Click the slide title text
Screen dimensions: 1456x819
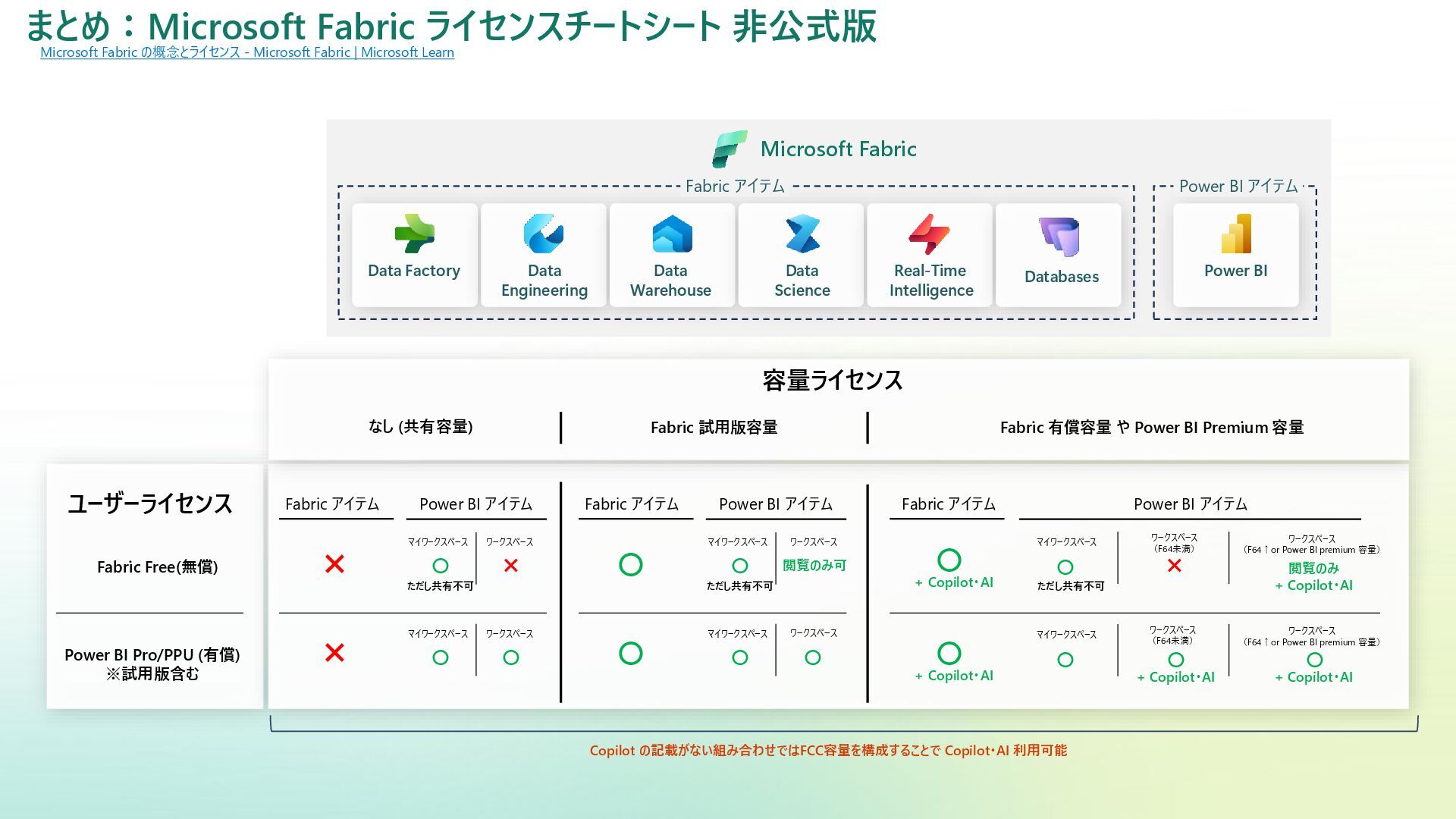click(x=451, y=26)
